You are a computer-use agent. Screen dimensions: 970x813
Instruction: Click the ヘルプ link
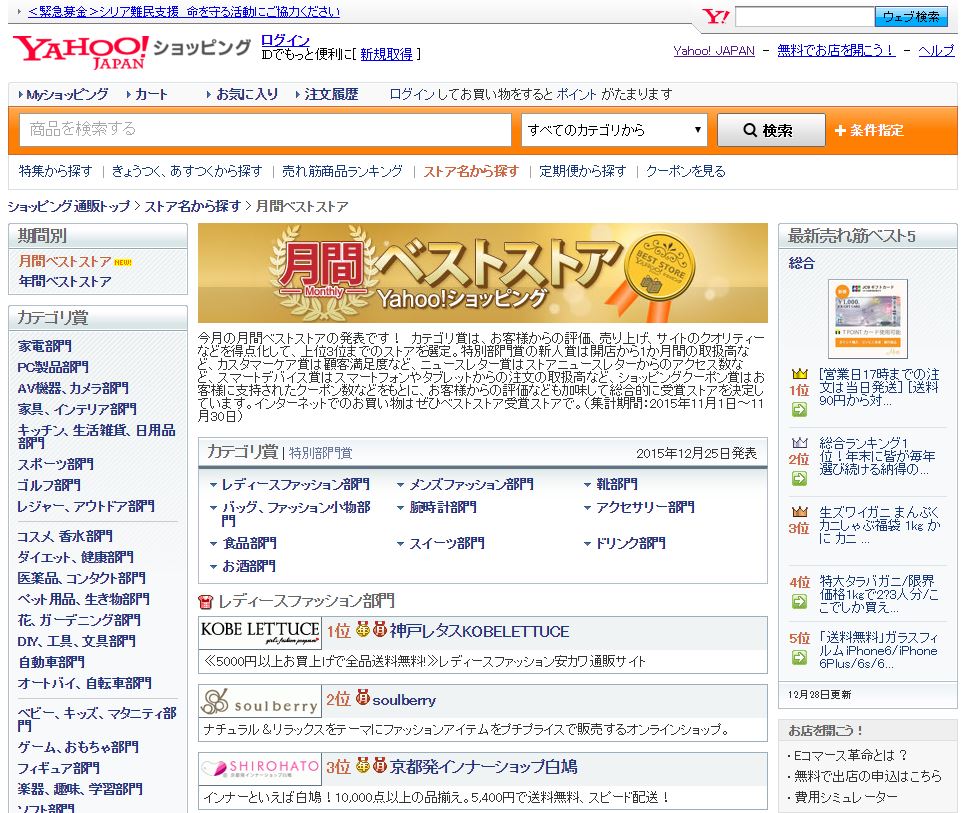pyautogui.click(x=936, y=51)
